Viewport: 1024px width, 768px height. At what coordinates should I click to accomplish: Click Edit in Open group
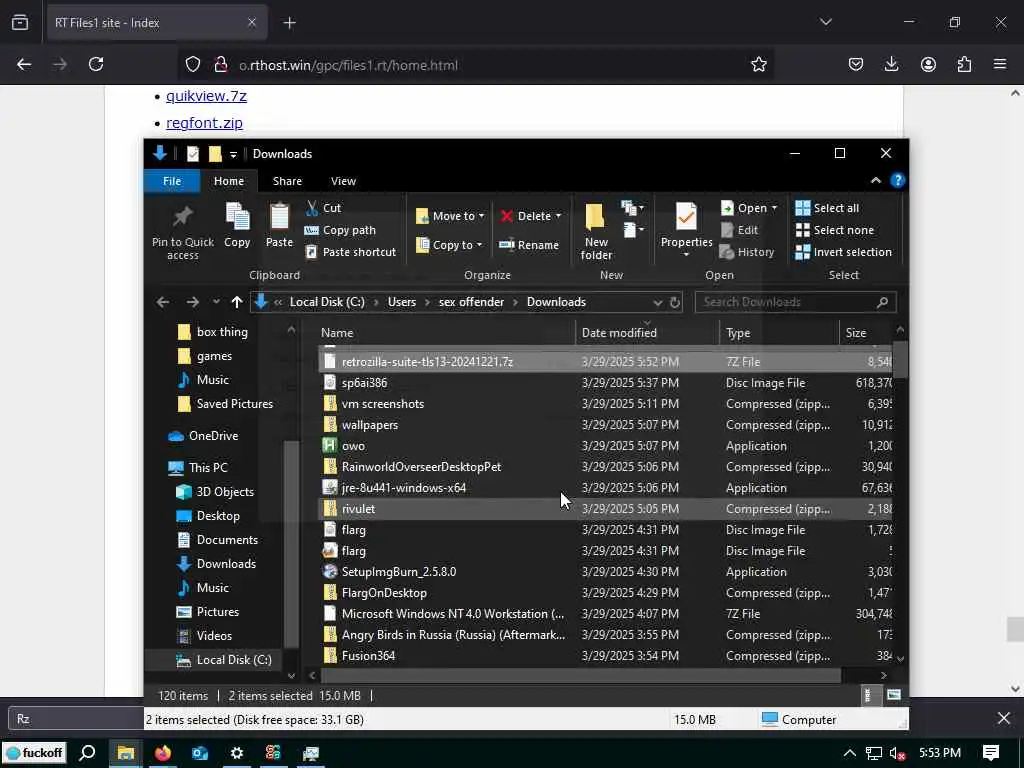[739, 230]
